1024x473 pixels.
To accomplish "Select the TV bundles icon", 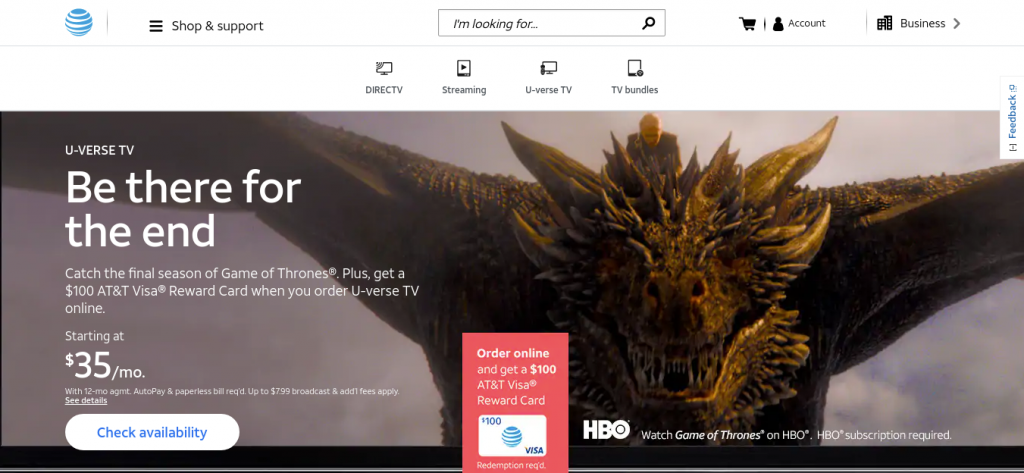I will click(x=634, y=69).
